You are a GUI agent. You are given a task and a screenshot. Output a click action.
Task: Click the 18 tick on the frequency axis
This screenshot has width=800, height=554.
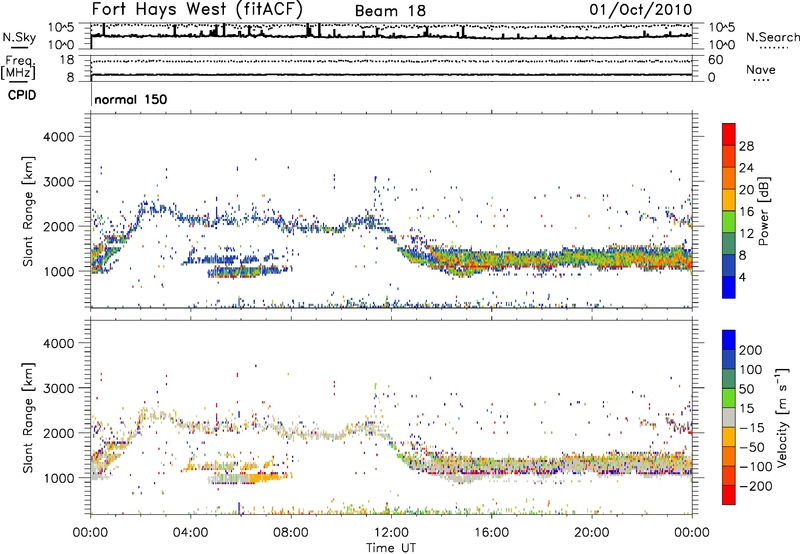click(x=67, y=60)
